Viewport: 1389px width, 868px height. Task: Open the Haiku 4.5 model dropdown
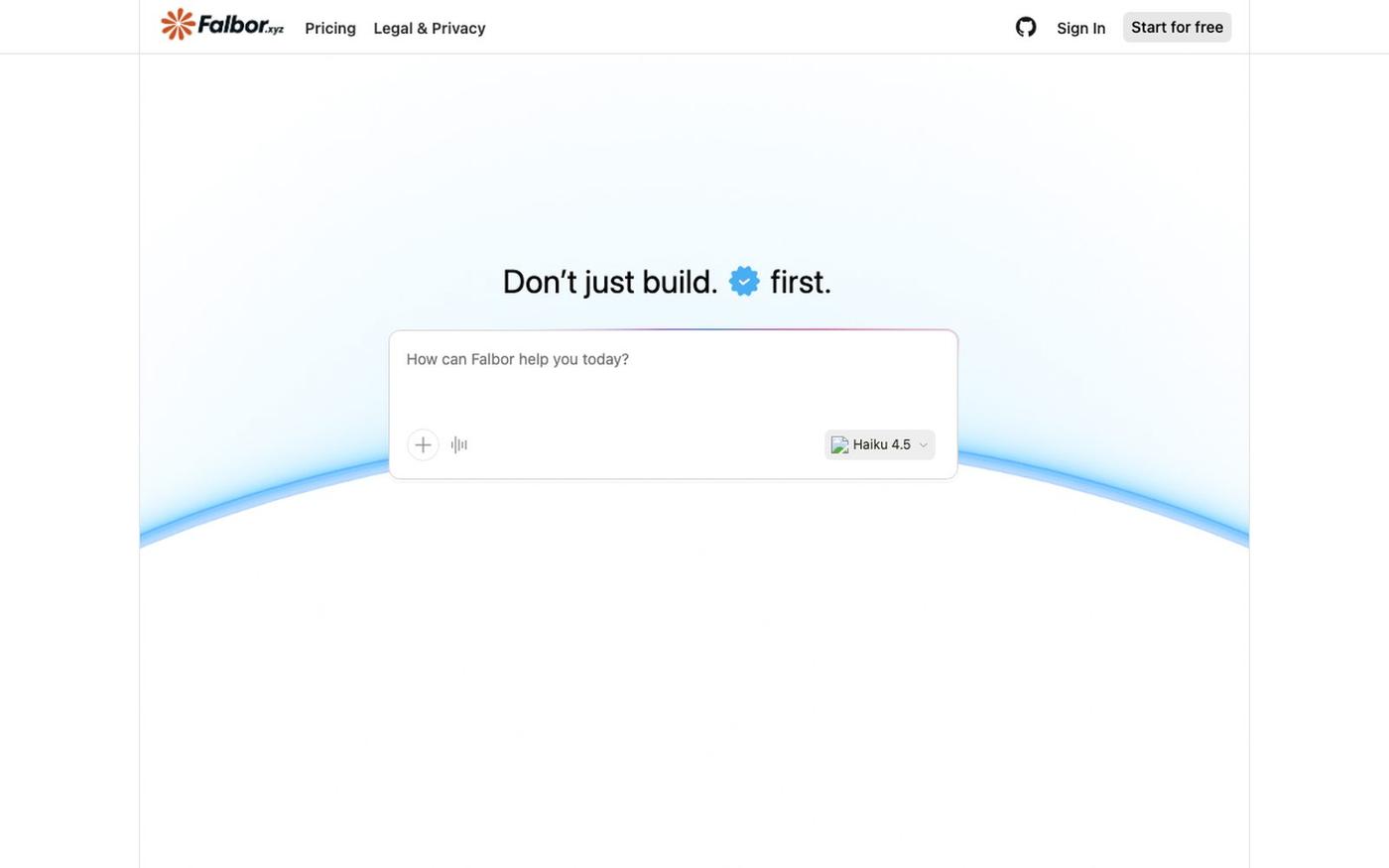pos(880,444)
